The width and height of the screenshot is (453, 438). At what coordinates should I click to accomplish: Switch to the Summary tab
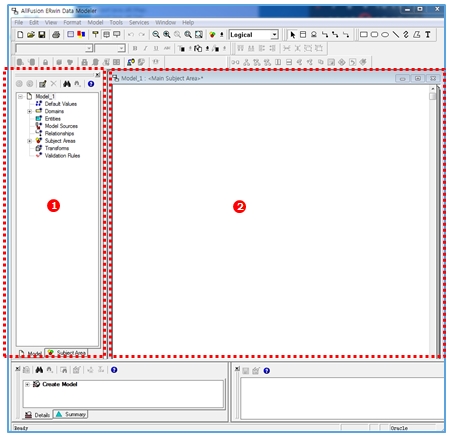click(71, 414)
